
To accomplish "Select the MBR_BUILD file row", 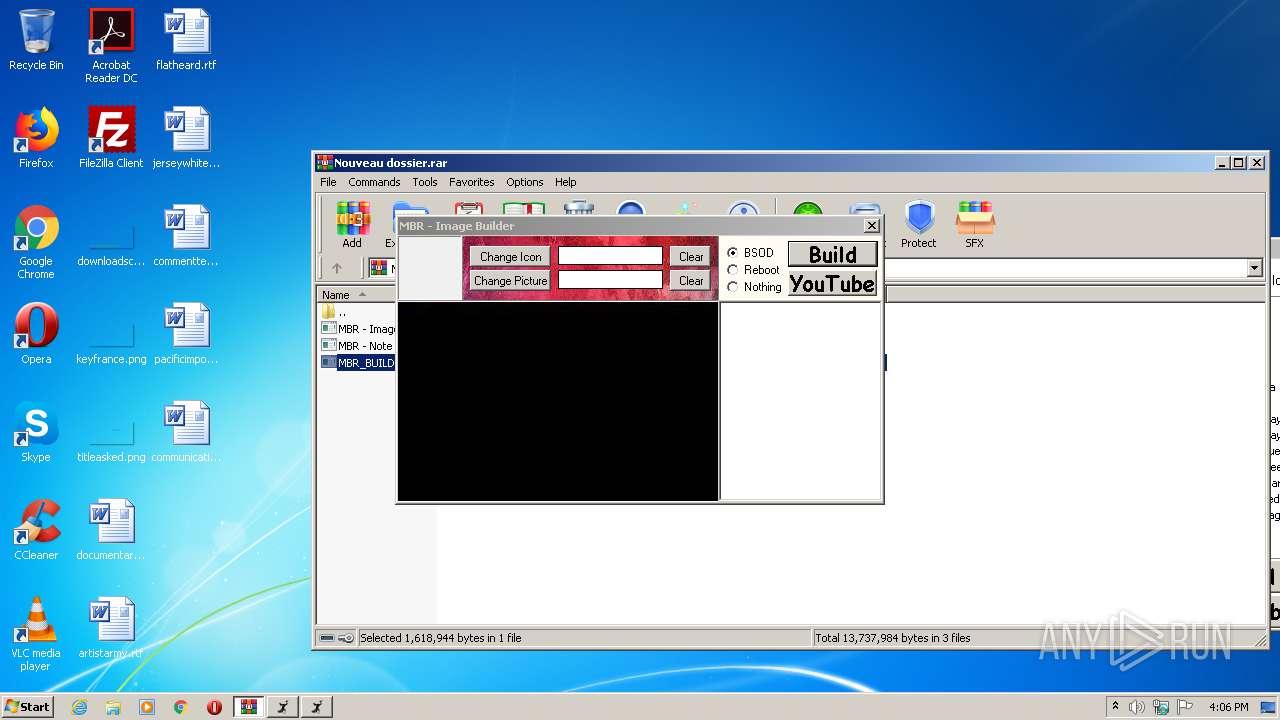I will [359, 363].
